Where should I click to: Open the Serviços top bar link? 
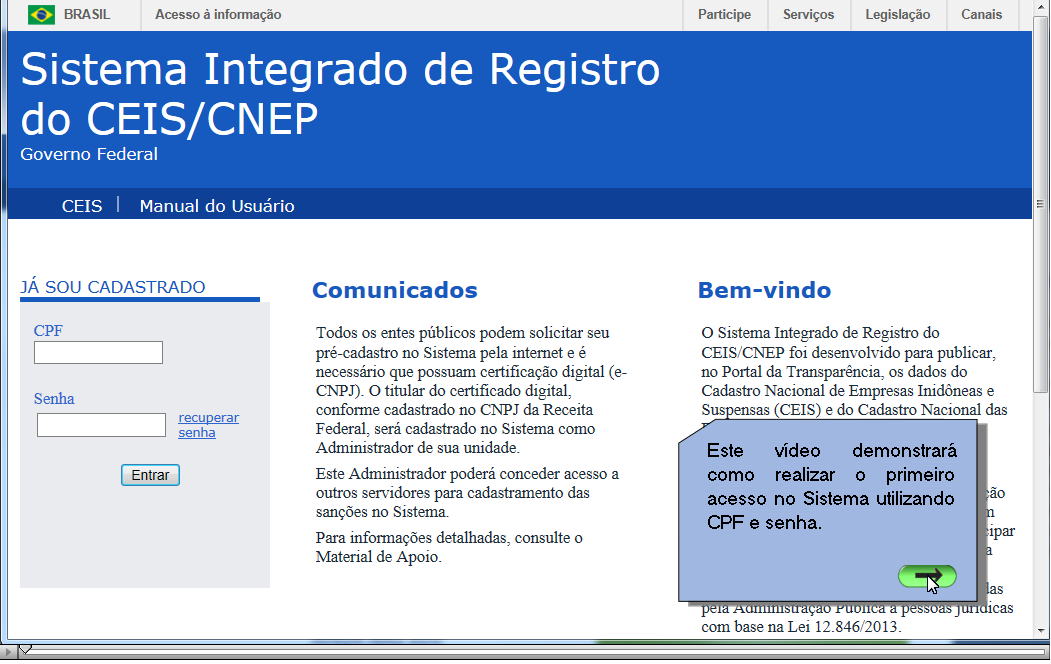[x=808, y=15]
